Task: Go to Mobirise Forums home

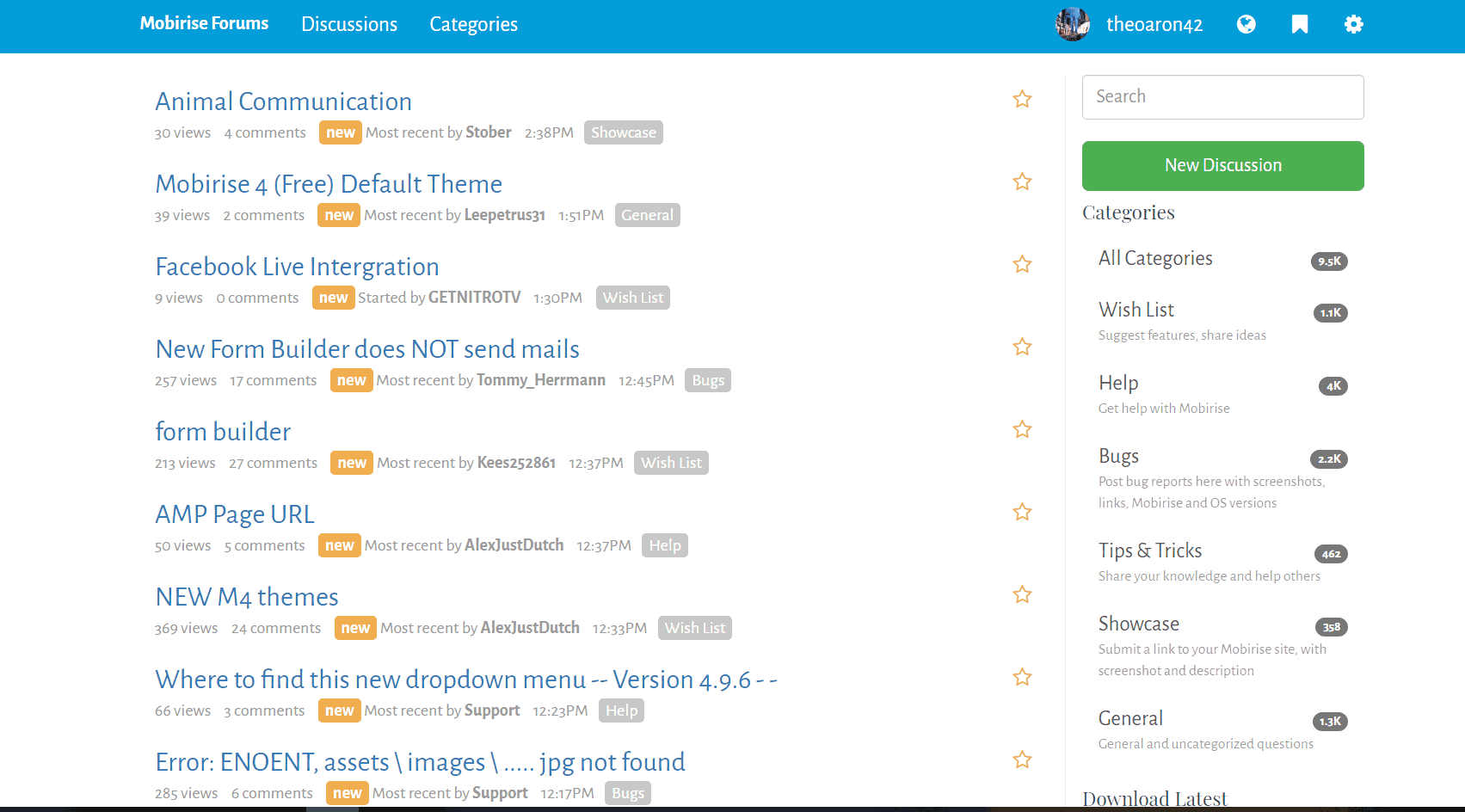Action: point(204,23)
